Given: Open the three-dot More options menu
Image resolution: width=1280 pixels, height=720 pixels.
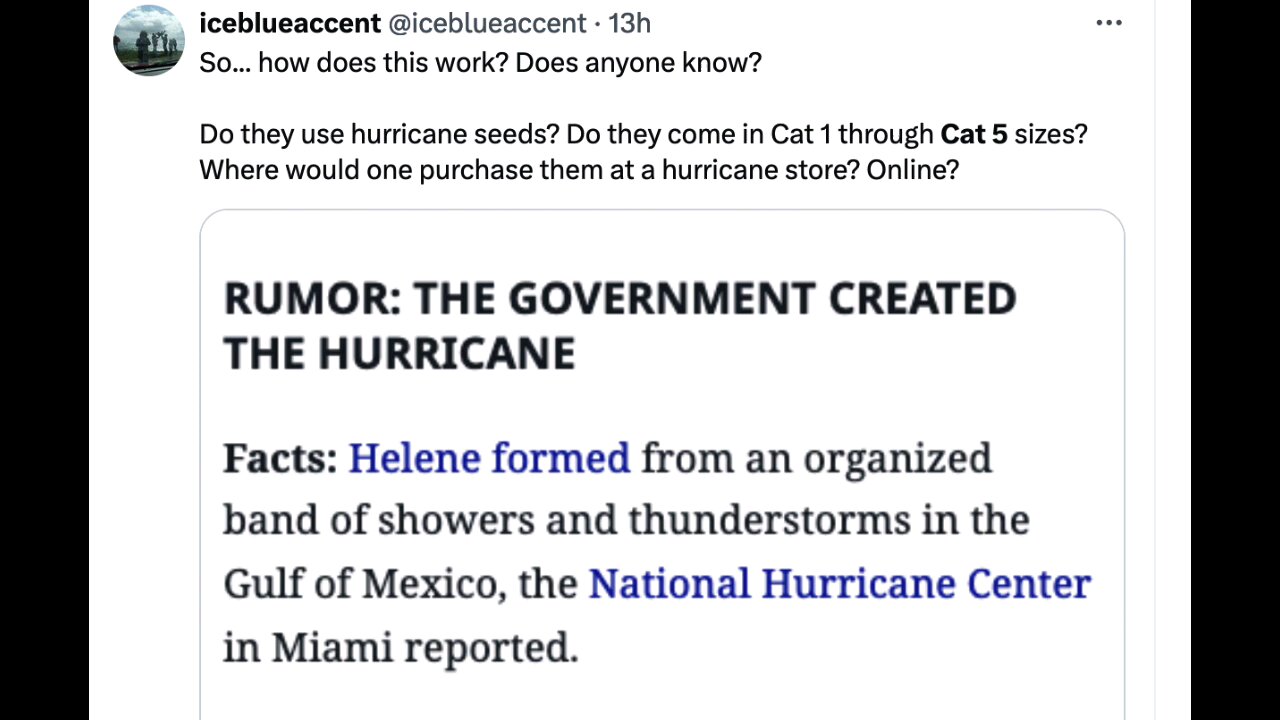Looking at the screenshot, I should 1109,23.
